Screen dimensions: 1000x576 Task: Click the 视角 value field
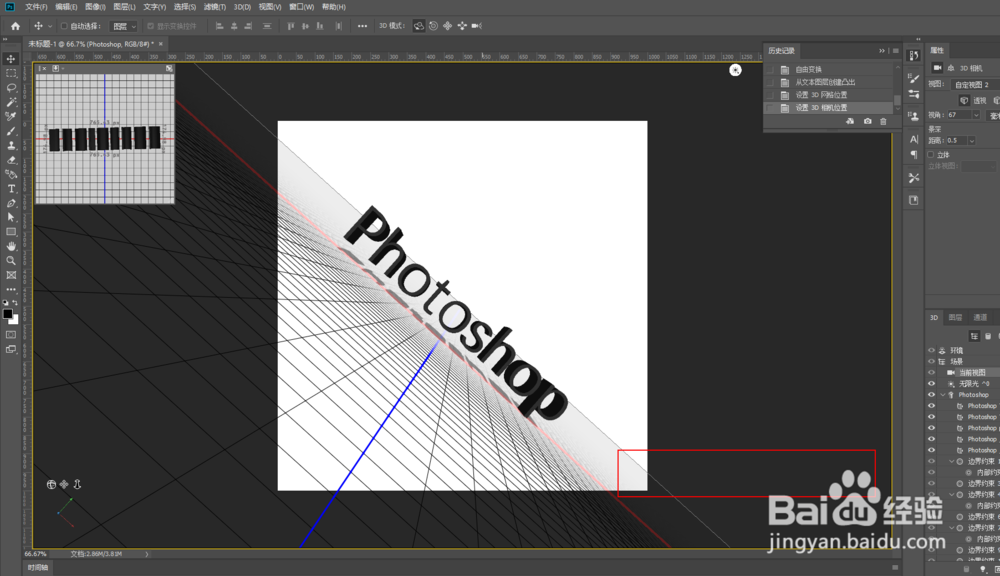[959, 115]
